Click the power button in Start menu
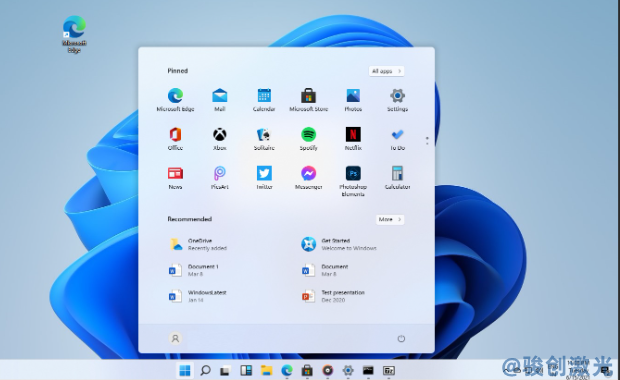Viewport: 620px width, 380px height. (x=401, y=338)
